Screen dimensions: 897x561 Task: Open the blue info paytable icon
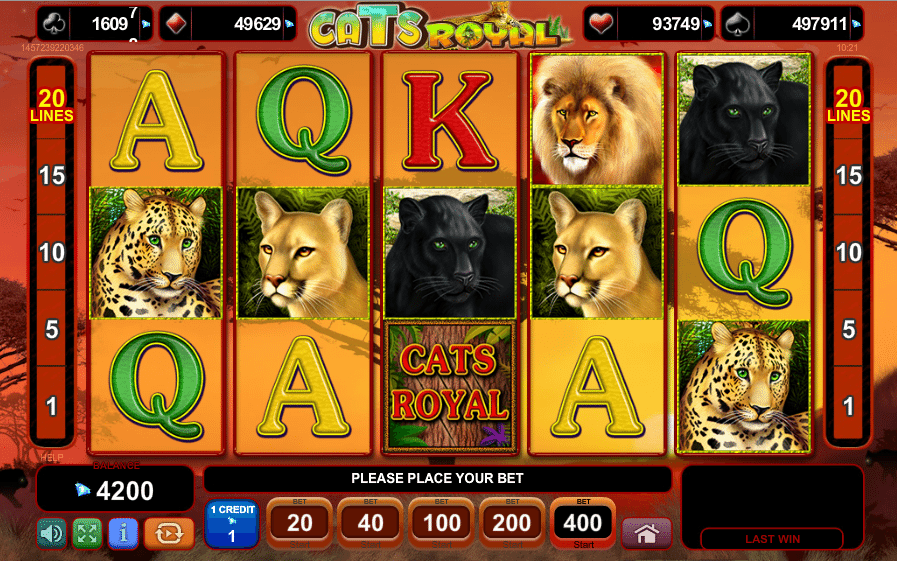click(x=123, y=534)
